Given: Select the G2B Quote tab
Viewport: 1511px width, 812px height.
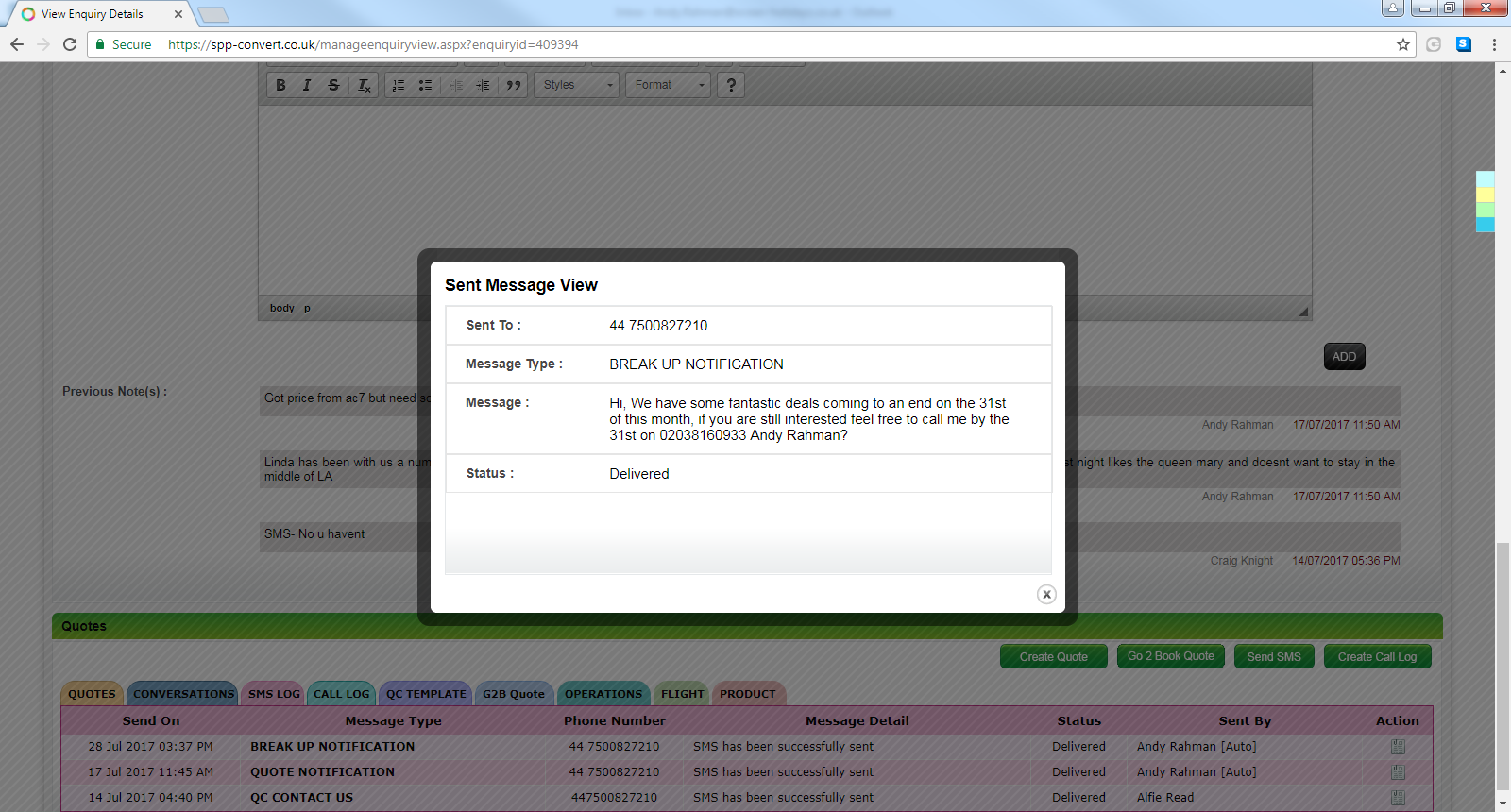Looking at the screenshot, I should [514, 694].
